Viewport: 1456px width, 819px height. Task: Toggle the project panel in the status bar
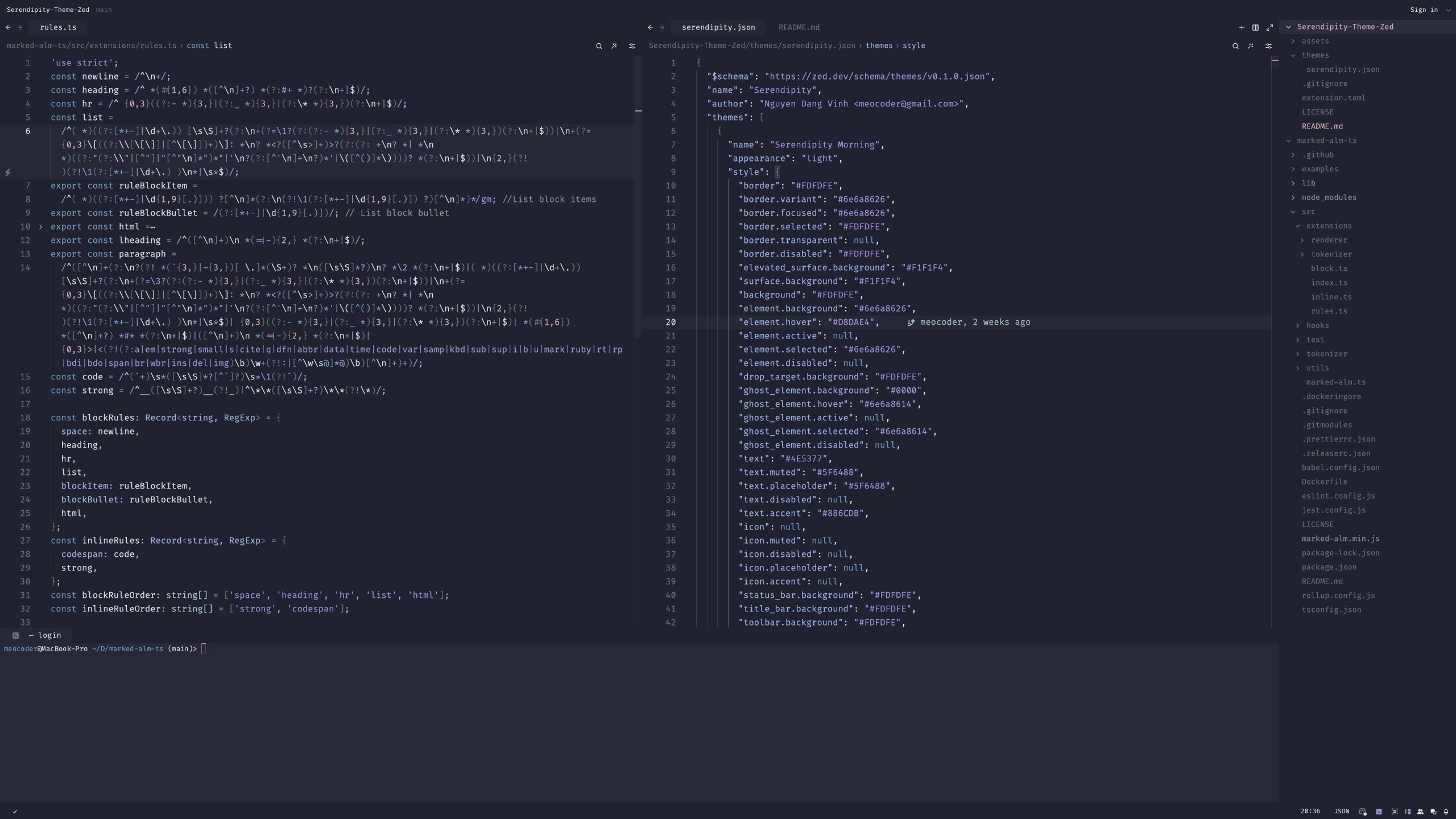pyautogui.click(x=1408, y=812)
